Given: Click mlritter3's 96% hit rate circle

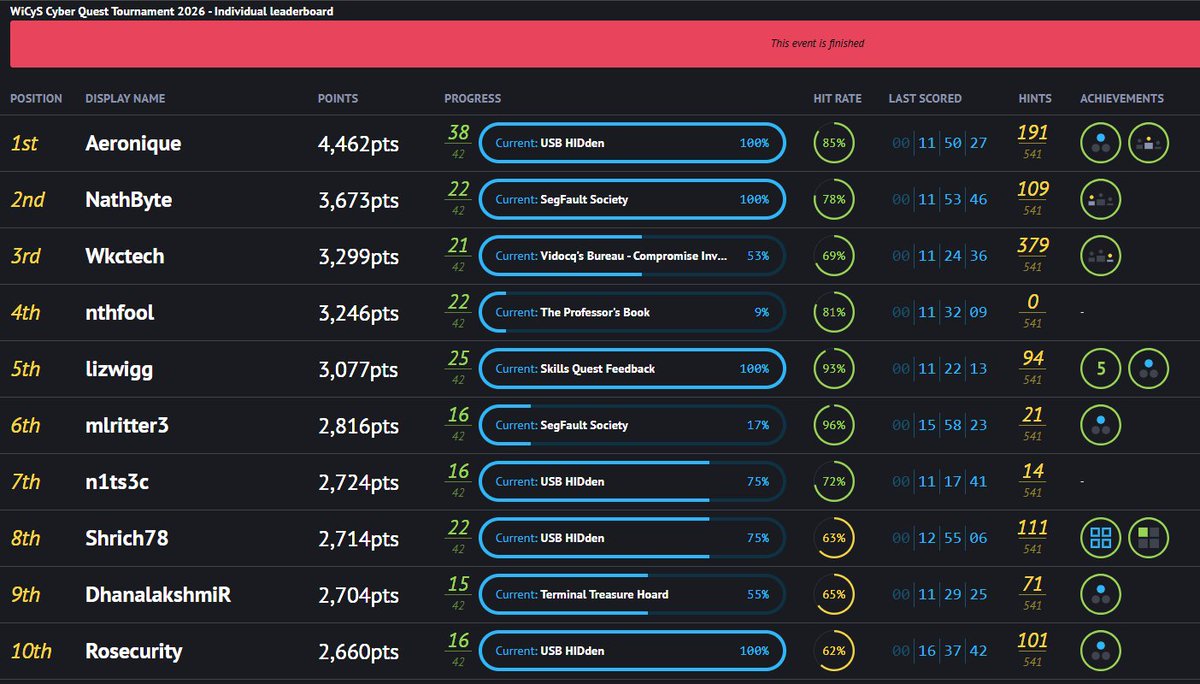Looking at the screenshot, I should [x=834, y=425].
